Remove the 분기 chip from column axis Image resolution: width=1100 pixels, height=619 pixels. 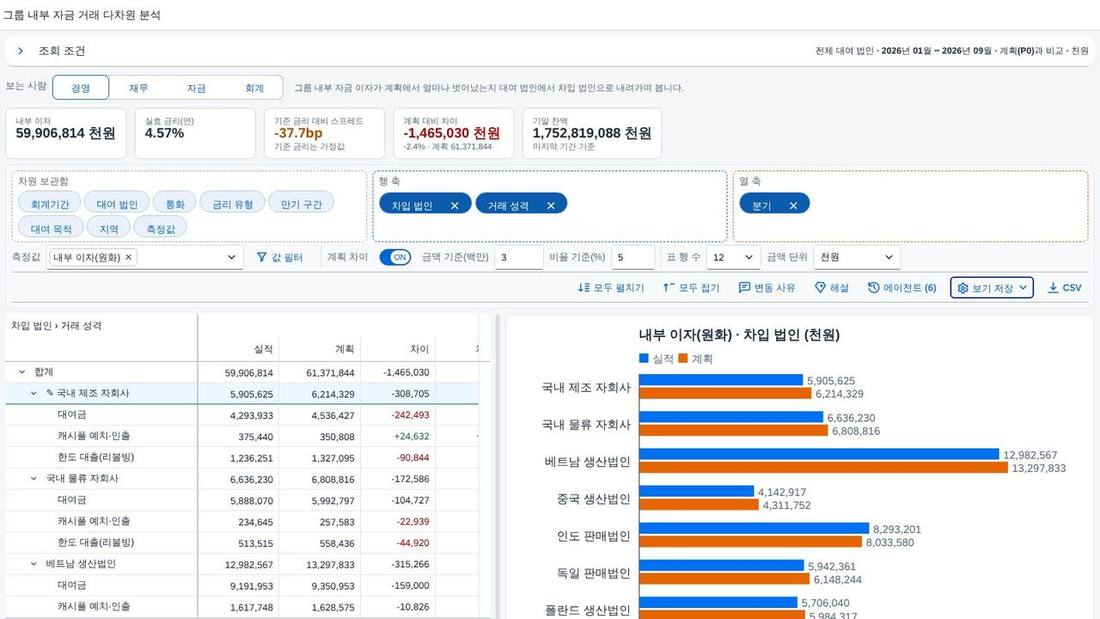tap(793, 206)
